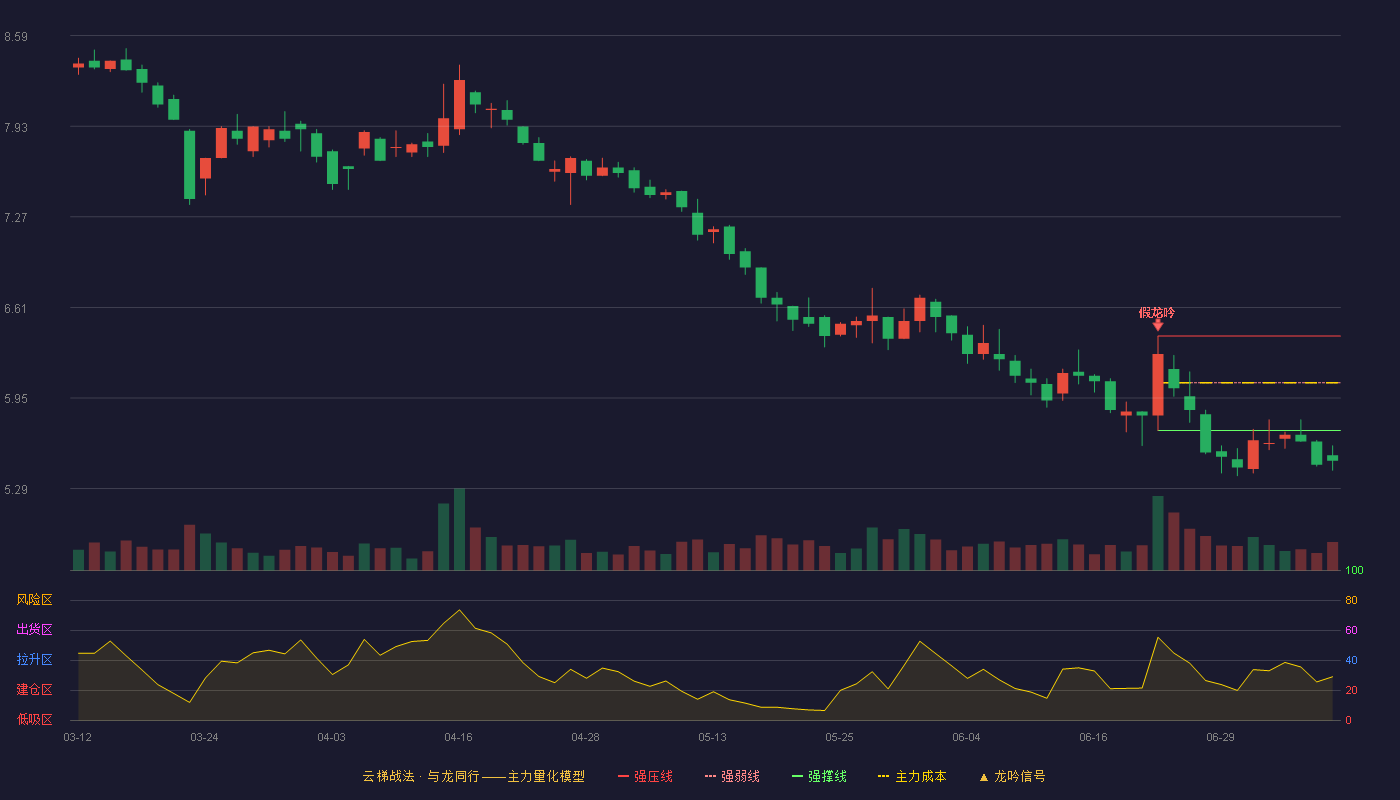Select the 建仓区 zone label

click(x=34, y=690)
